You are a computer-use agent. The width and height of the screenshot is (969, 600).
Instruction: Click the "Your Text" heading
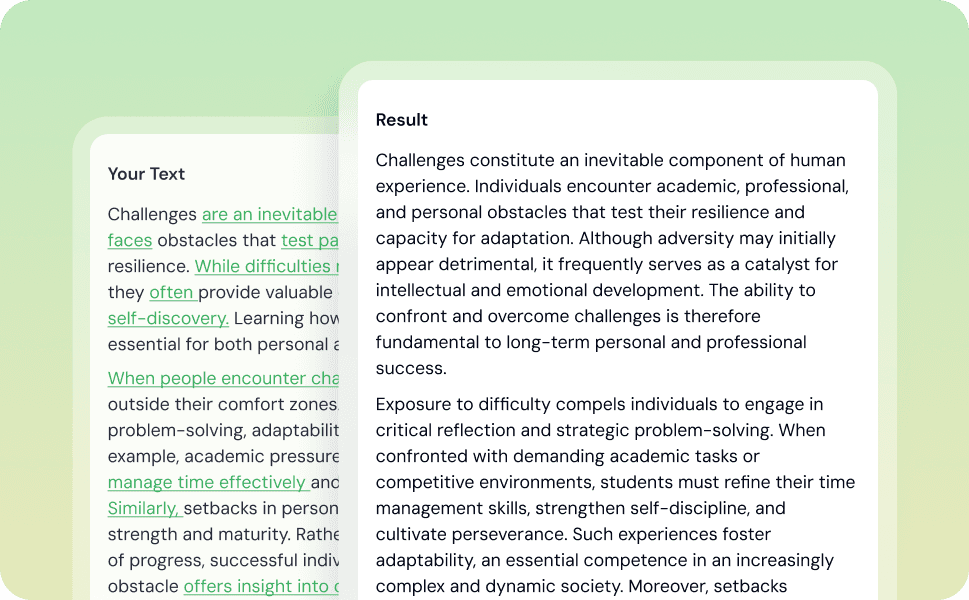pyautogui.click(x=146, y=174)
